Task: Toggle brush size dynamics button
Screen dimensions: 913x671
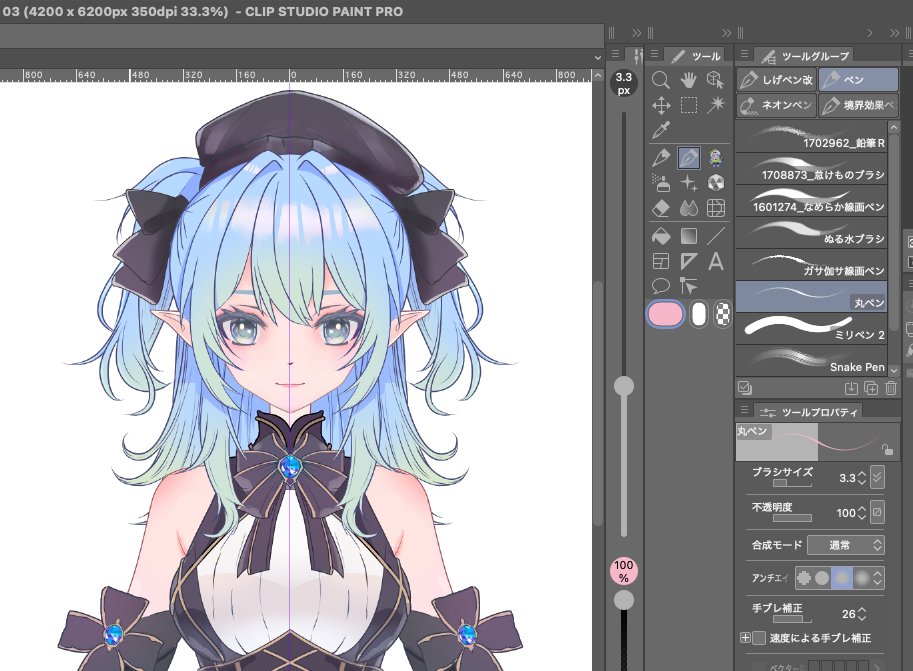Action: [x=877, y=477]
